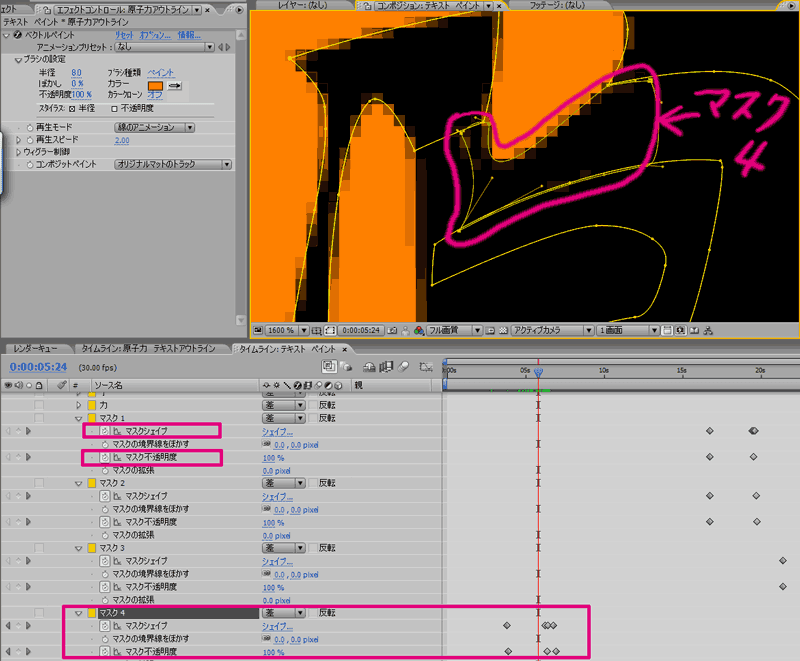
Task: Check the 不透明度 stylus checkbox in ベクトルペイント
Action: tap(114, 106)
